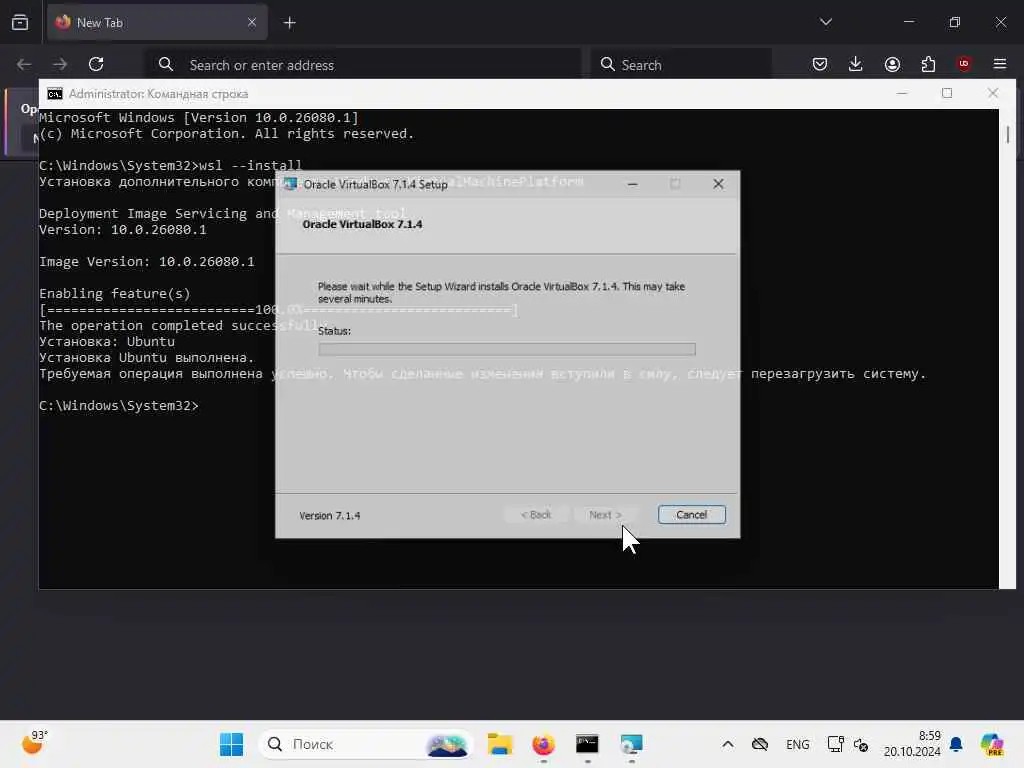The height and width of the screenshot is (768, 1024).
Task: Open a new browser tab with plus
Action: 289,23
